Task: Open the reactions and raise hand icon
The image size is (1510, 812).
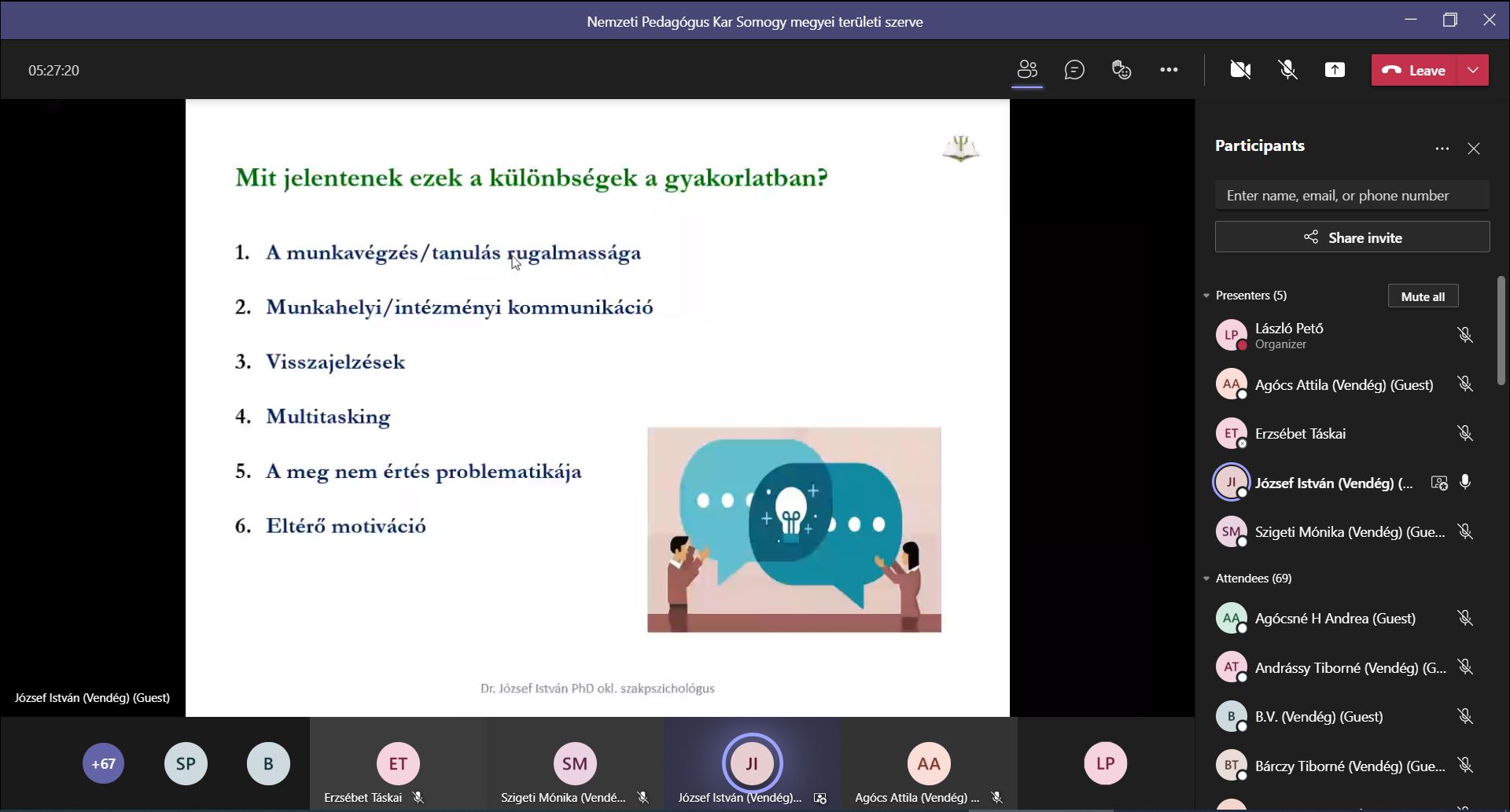Action: tap(1121, 70)
